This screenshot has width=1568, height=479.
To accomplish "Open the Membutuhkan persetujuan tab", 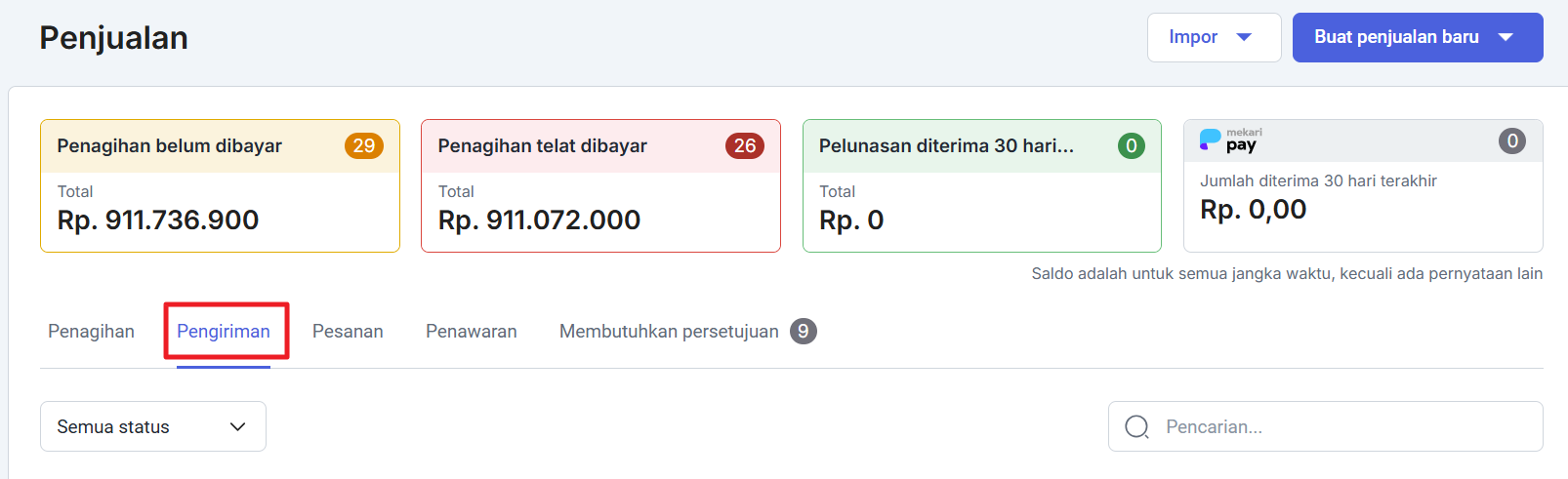I will pyautogui.click(x=669, y=332).
